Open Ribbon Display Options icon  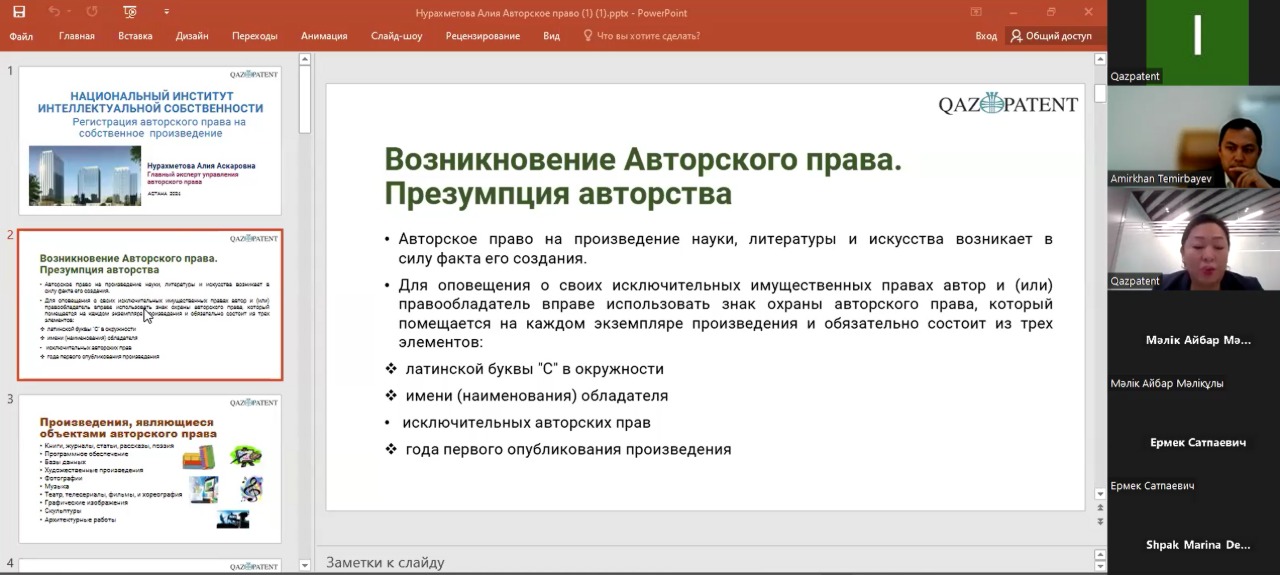[977, 12]
